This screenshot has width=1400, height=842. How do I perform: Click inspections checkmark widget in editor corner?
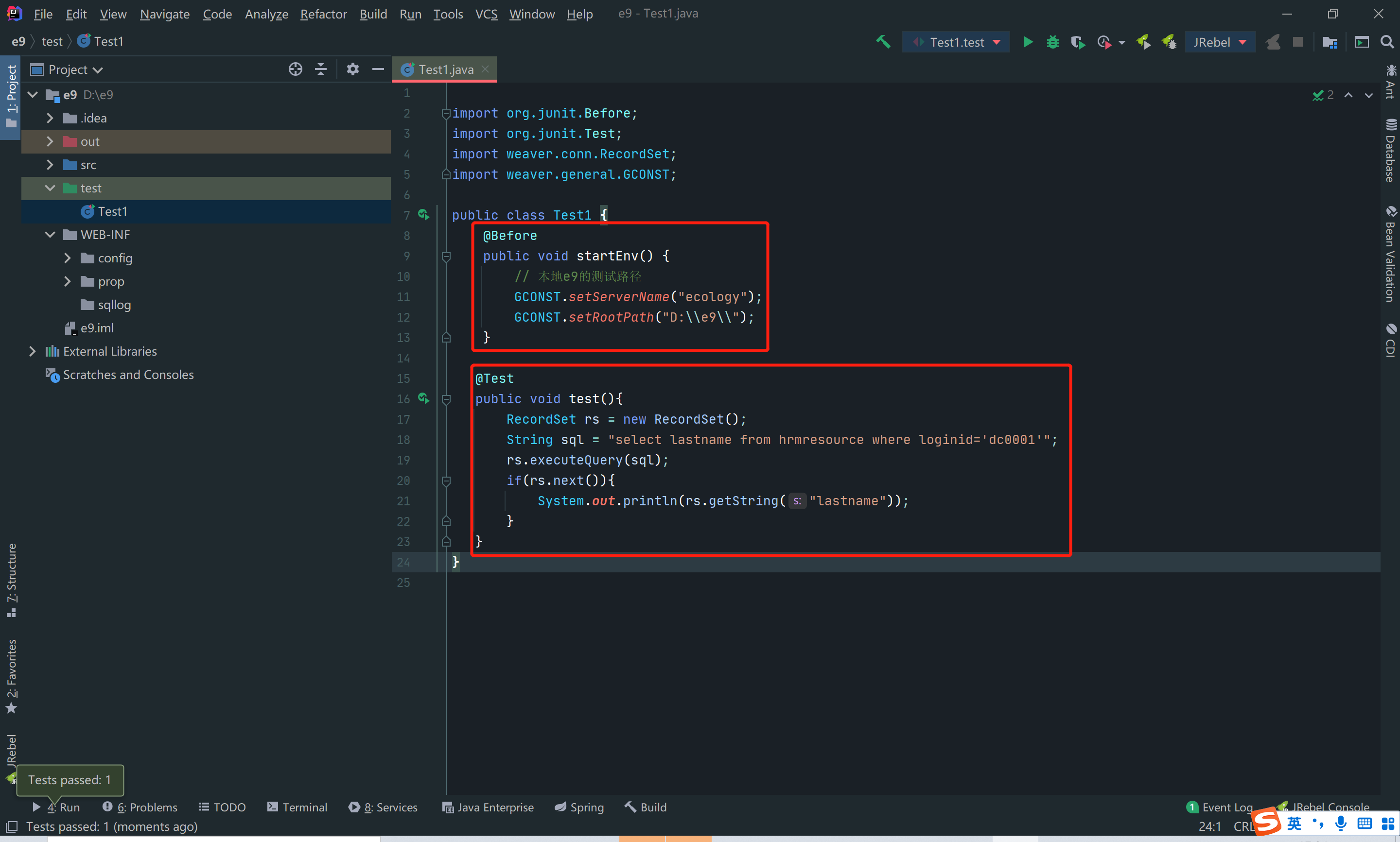point(1323,95)
